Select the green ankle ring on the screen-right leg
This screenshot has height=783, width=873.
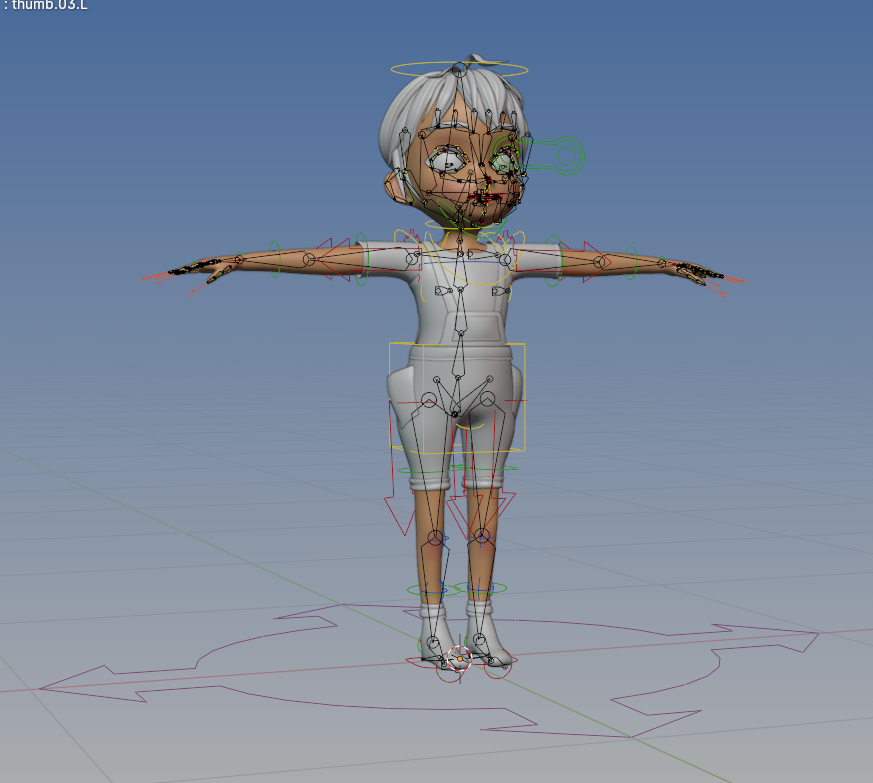click(x=481, y=588)
